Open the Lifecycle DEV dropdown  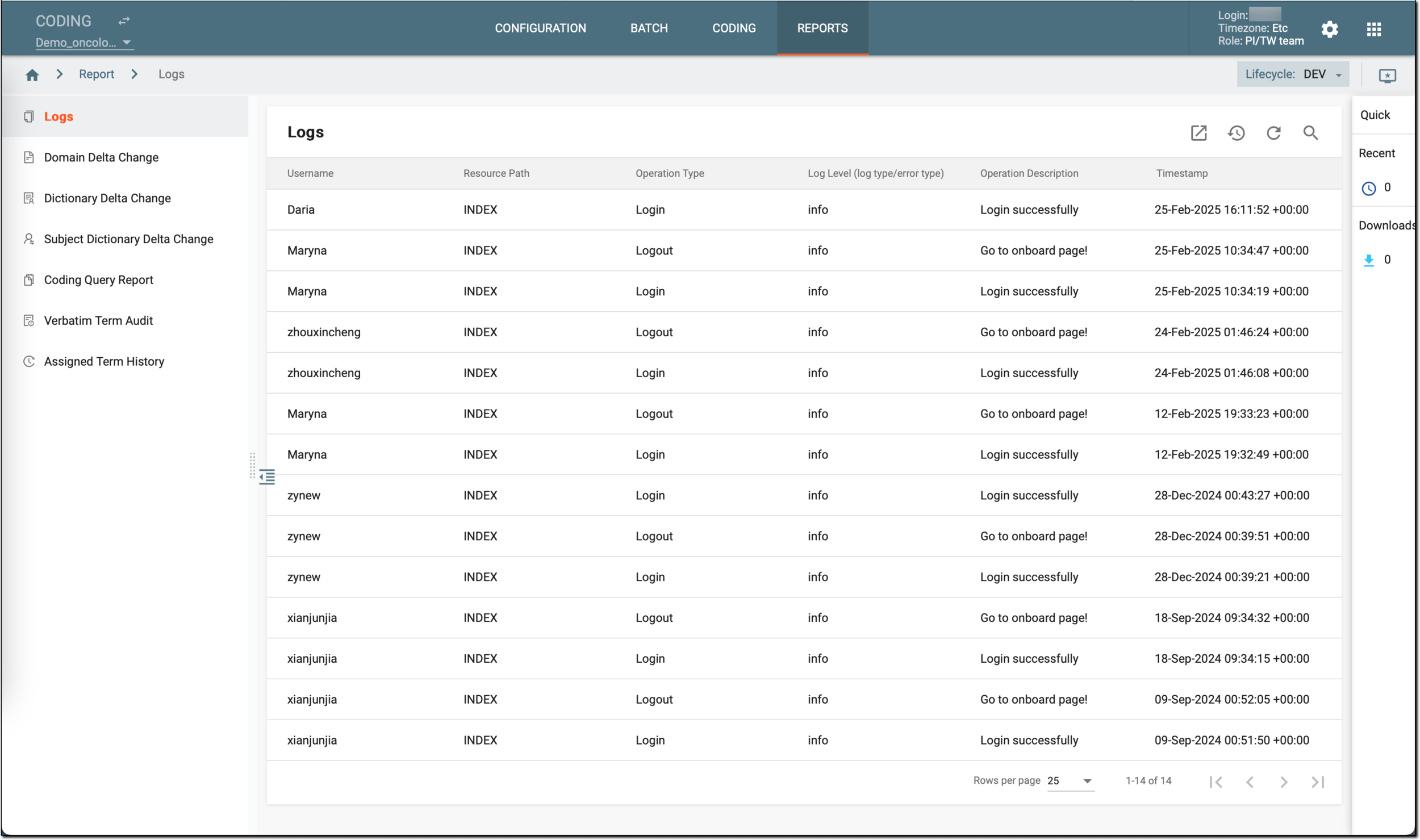[x=1293, y=74]
